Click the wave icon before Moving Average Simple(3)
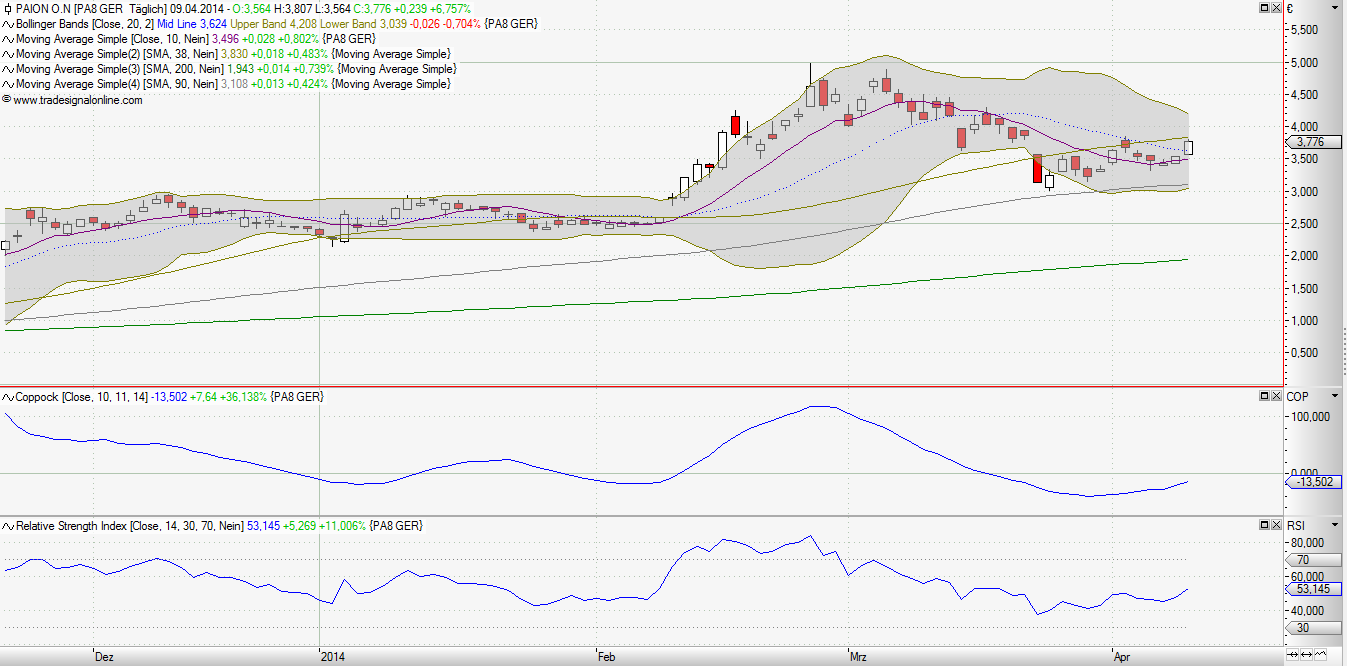 coord(8,69)
